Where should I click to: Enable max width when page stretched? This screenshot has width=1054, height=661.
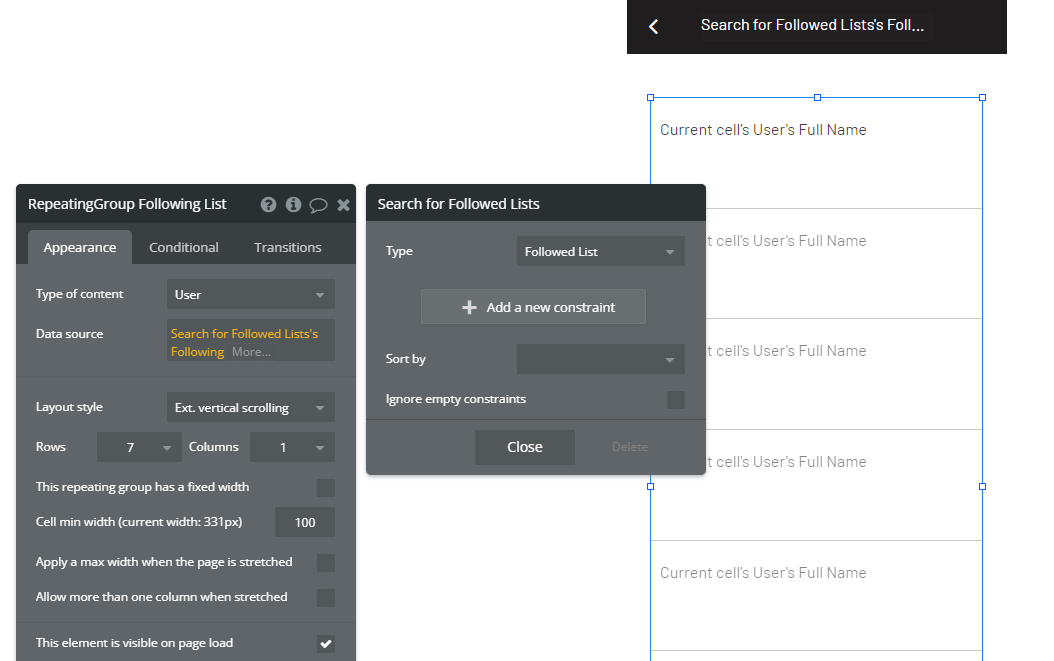(x=326, y=563)
